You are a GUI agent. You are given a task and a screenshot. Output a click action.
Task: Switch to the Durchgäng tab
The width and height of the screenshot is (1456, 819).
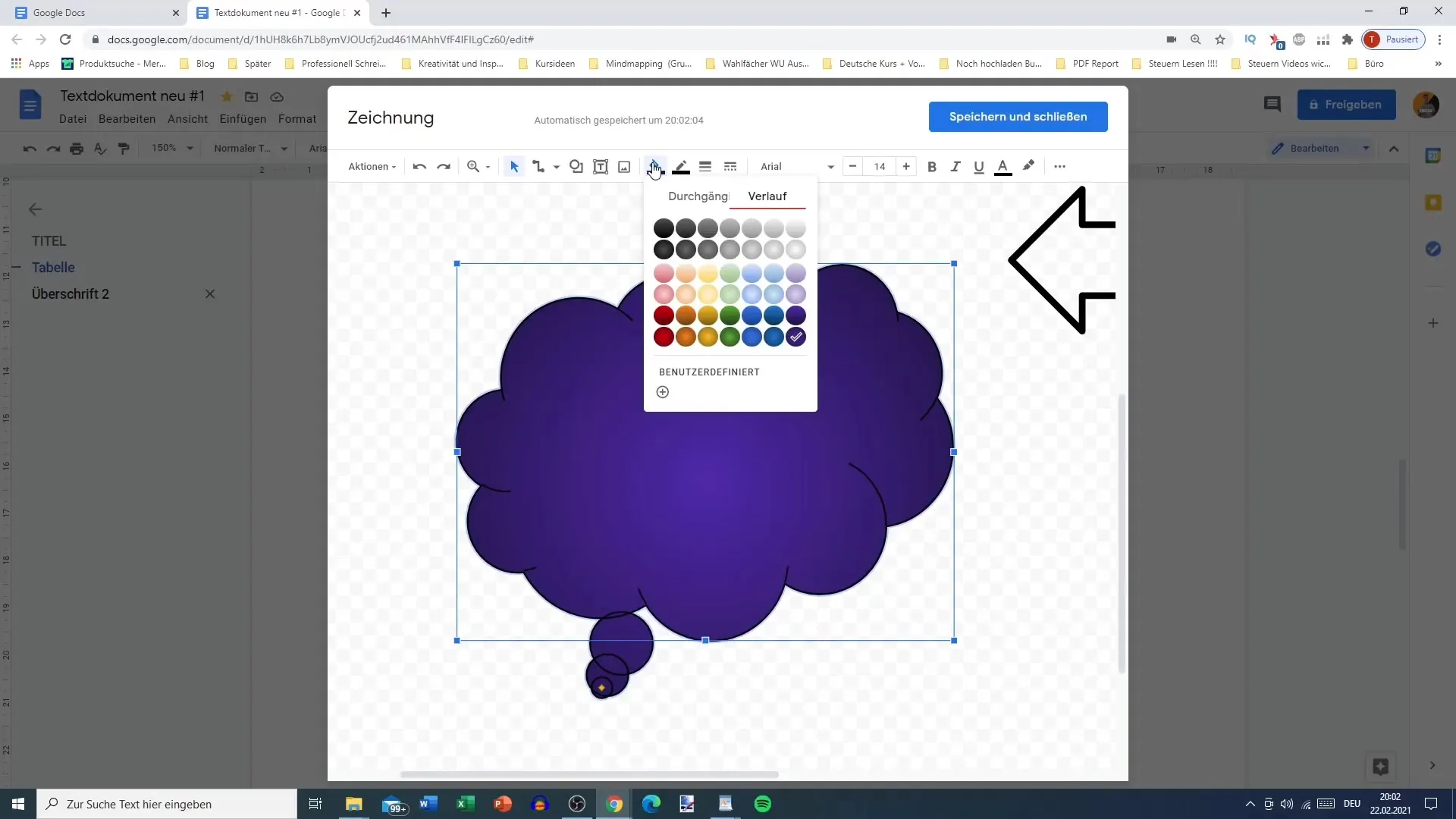coord(697,196)
